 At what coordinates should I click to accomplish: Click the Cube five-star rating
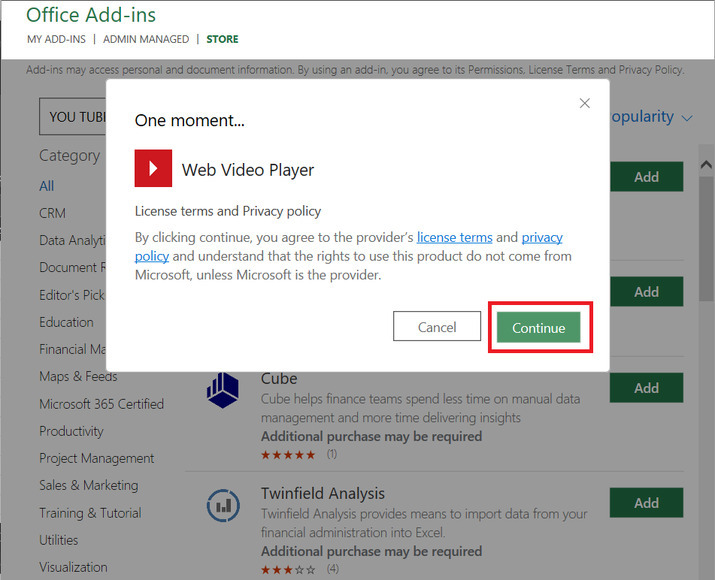(288, 455)
